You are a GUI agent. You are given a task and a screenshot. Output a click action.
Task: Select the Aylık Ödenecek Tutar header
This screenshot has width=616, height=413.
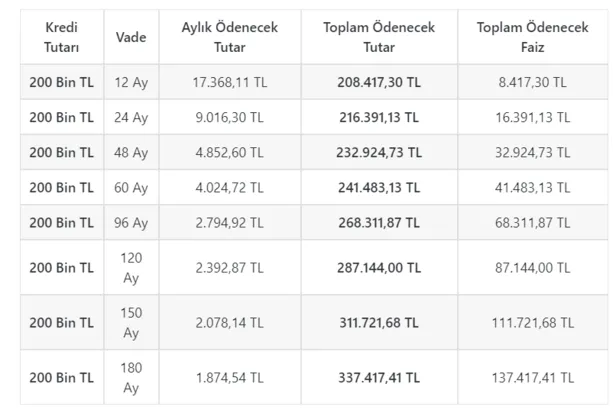tap(230, 36)
